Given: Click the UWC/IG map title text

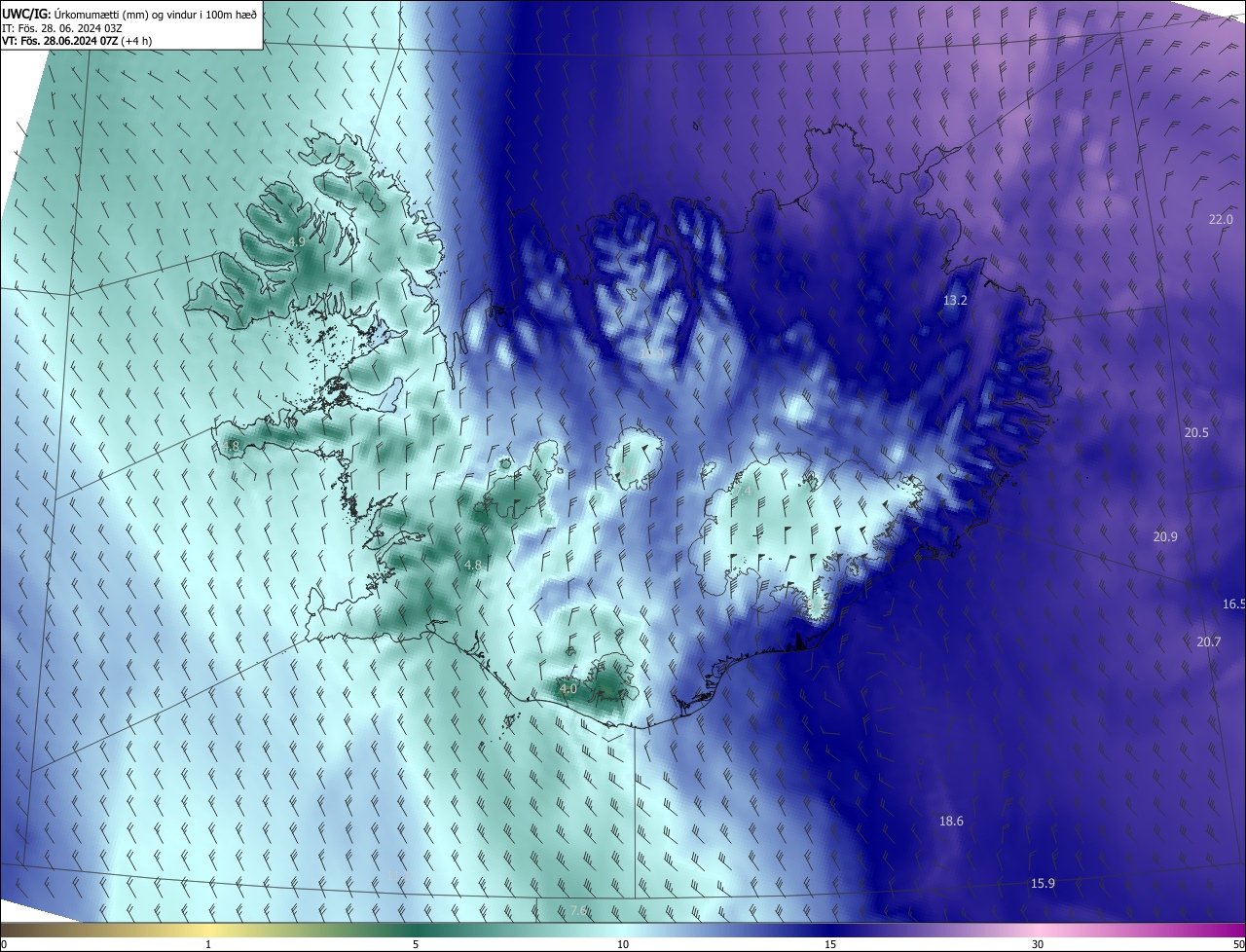Looking at the screenshot, I should (x=129, y=14).
